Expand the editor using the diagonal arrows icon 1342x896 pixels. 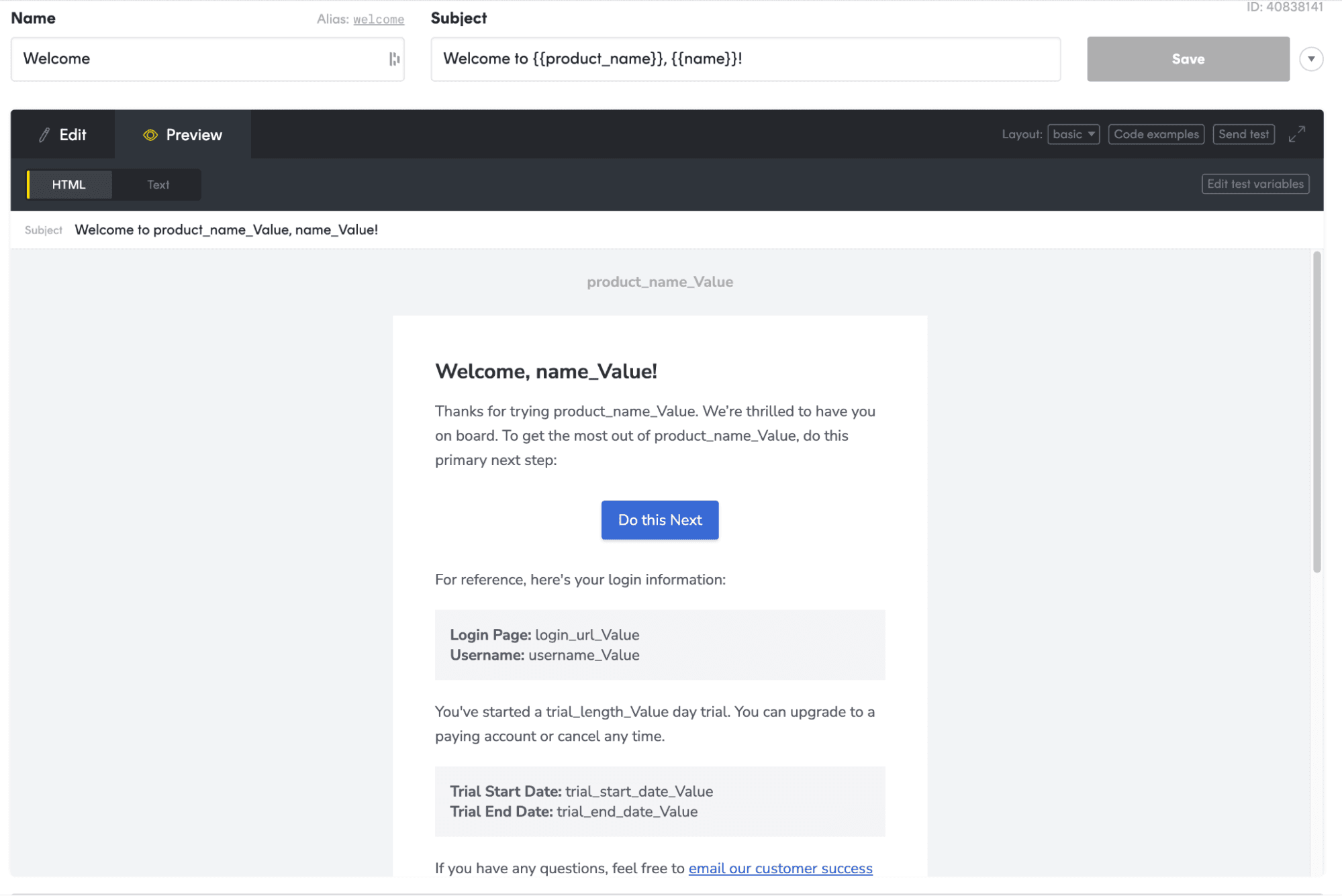(1296, 134)
